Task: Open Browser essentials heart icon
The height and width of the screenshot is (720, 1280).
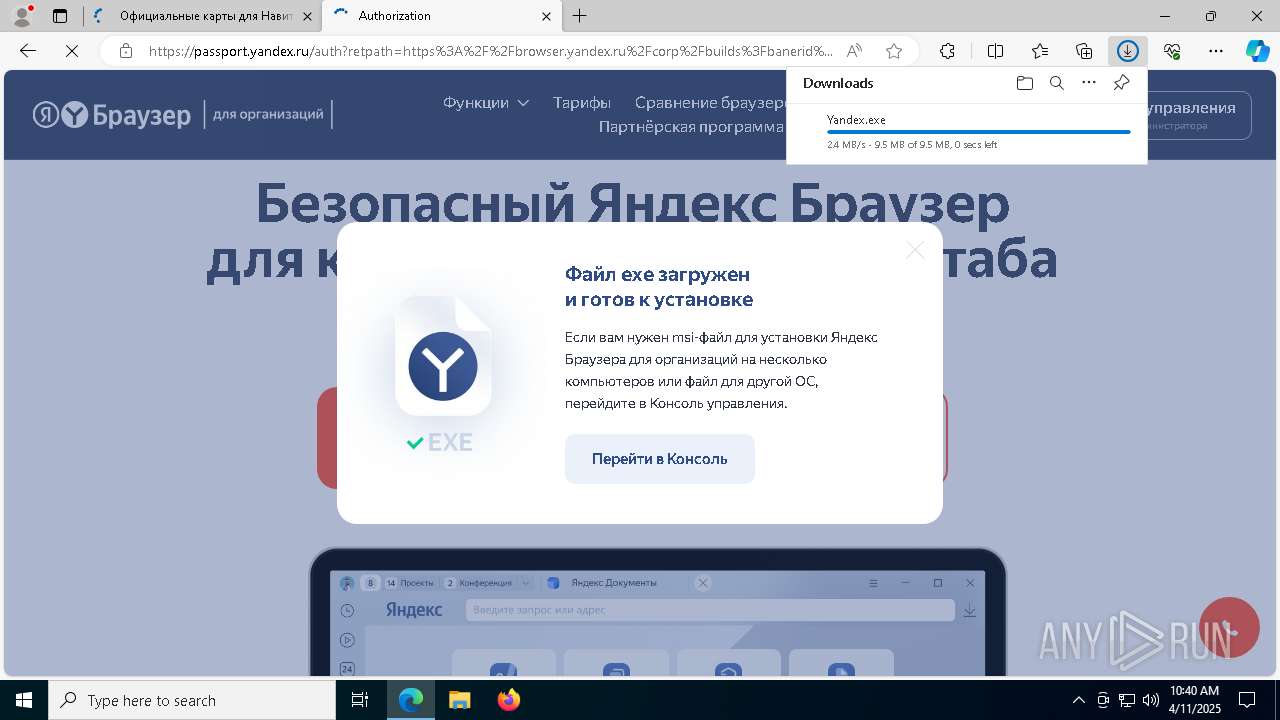Action: pos(1172,51)
